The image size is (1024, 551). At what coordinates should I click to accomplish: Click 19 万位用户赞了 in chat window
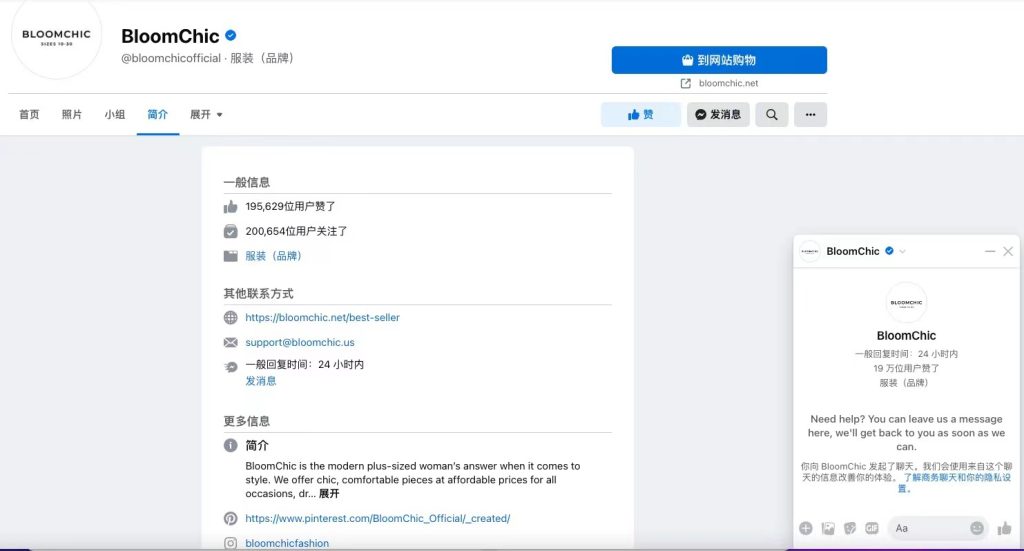click(906, 368)
